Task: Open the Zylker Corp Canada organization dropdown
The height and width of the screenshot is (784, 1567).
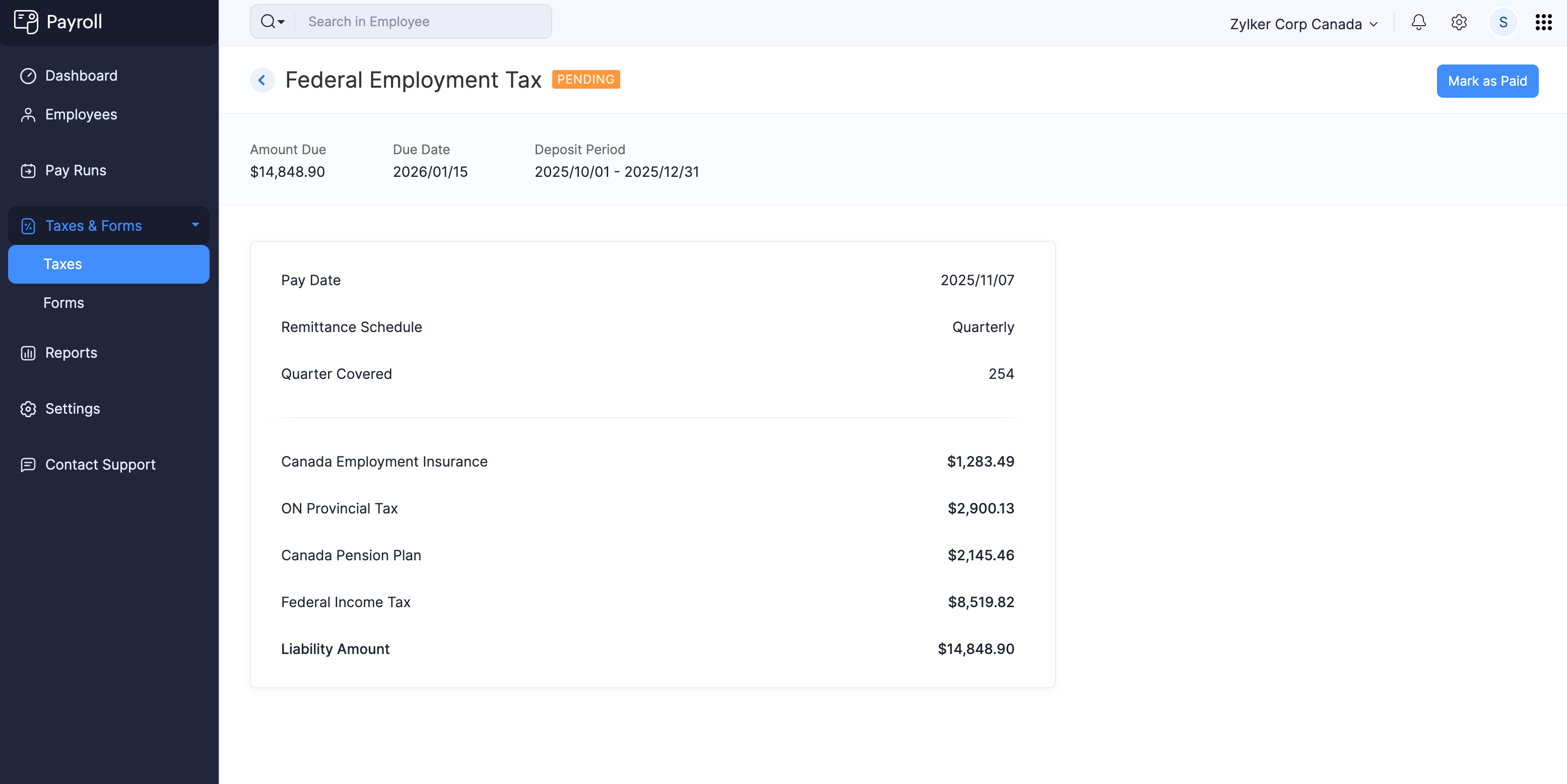Action: tap(1303, 24)
